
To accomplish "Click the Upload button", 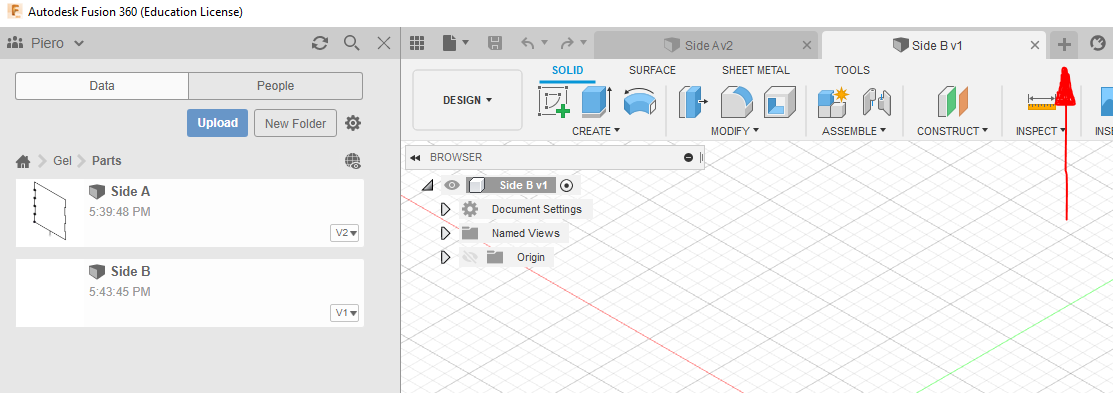I will (217, 123).
